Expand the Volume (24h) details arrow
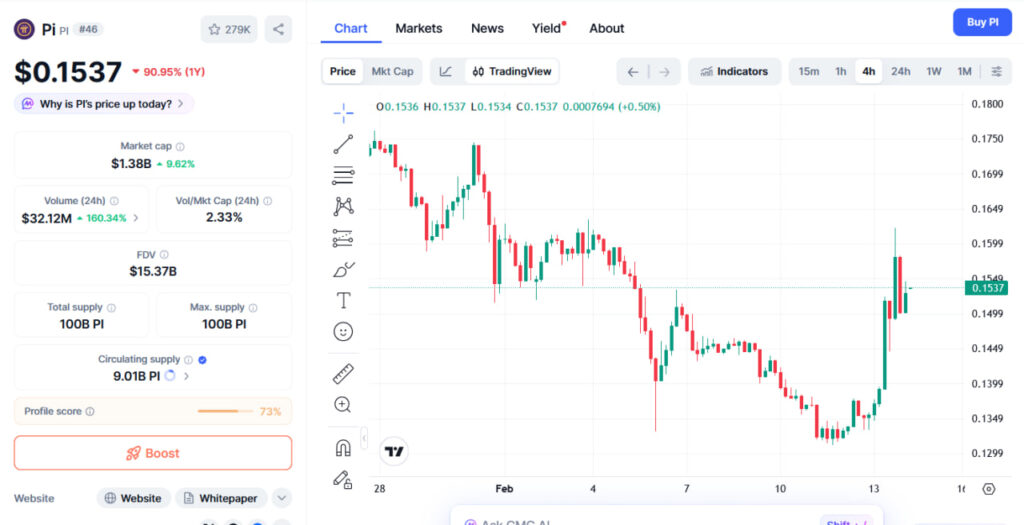The height and width of the screenshot is (525, 1024). [136, 218]
